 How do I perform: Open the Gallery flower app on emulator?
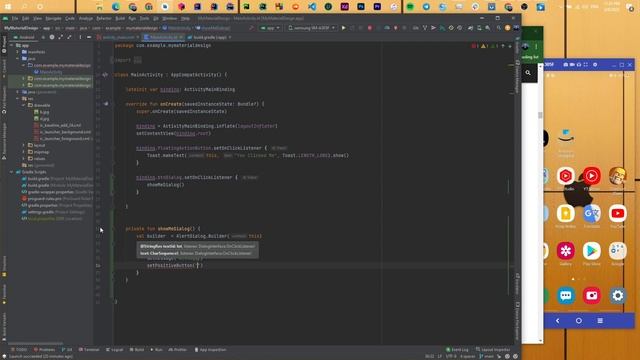click(x=566, y=251)
